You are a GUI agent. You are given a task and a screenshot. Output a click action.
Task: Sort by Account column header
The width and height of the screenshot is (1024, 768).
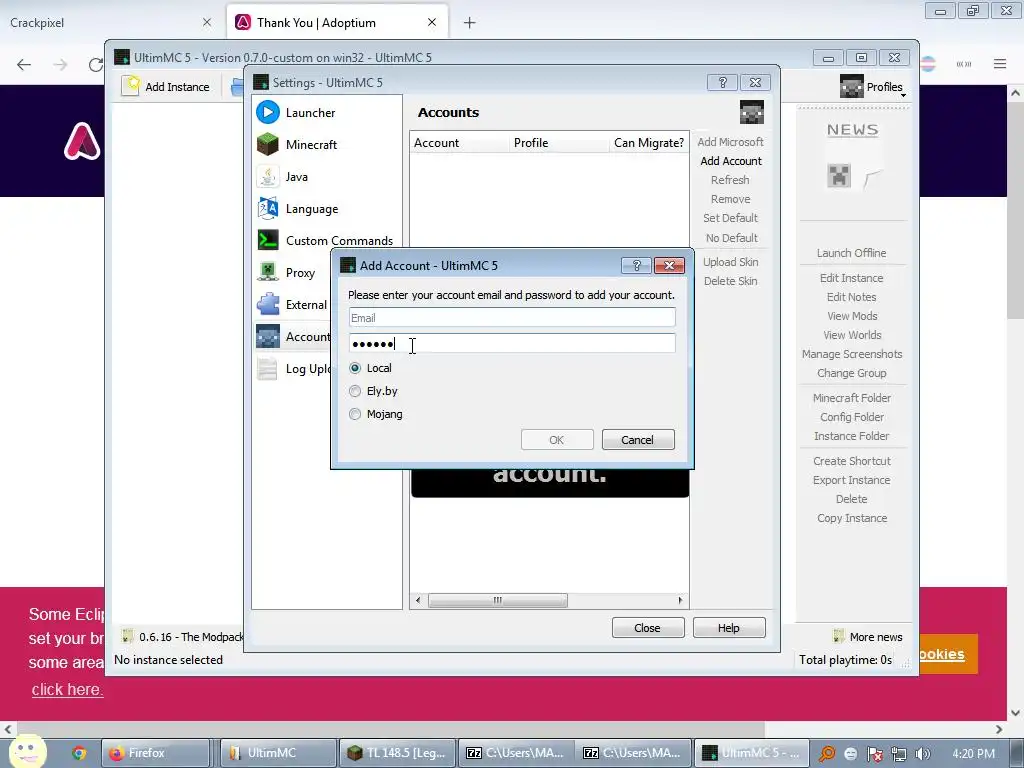[460, 142]
